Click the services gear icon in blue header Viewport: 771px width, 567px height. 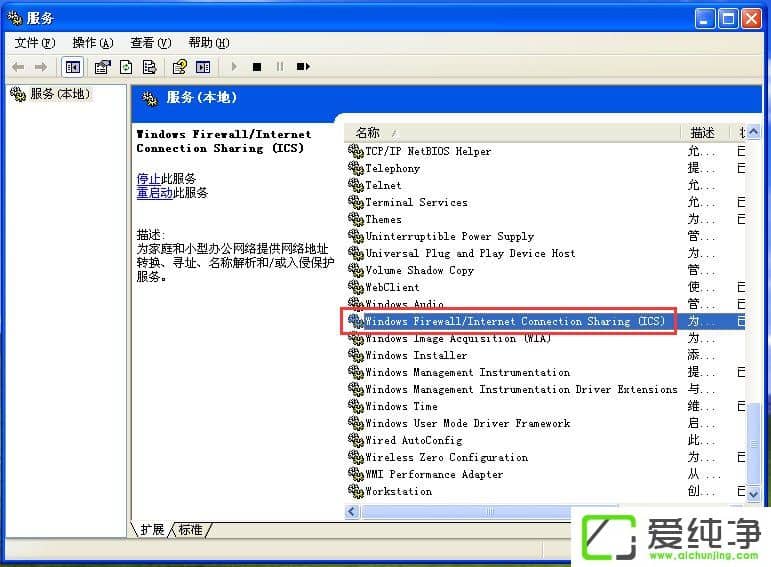150,98
